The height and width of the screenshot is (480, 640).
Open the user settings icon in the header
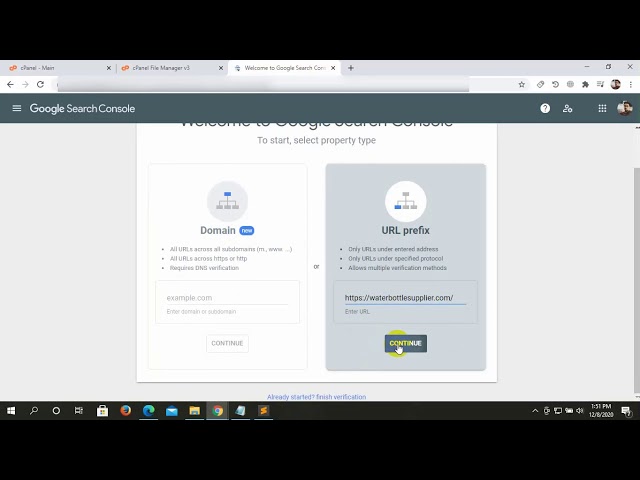coord(567,108)
